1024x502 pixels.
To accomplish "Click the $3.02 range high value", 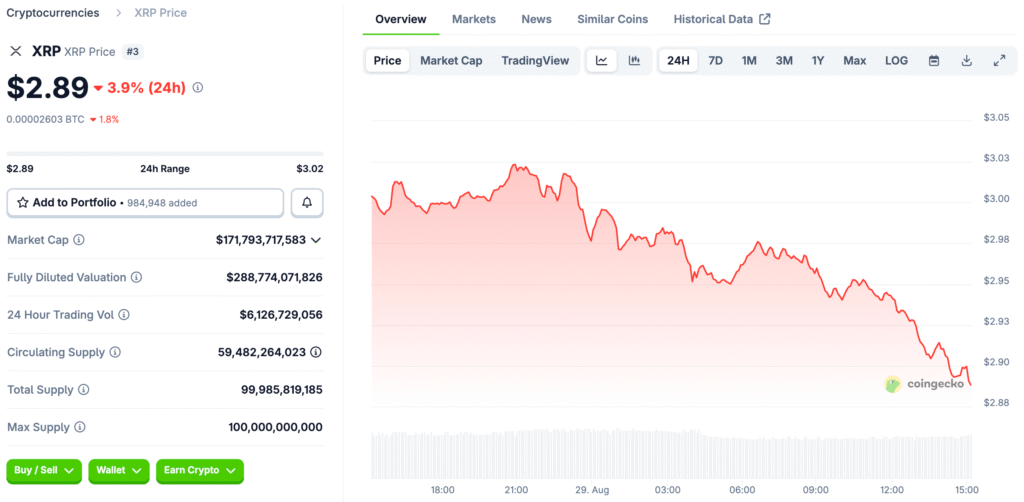I will pyautogui.click(x=310, y=168).
